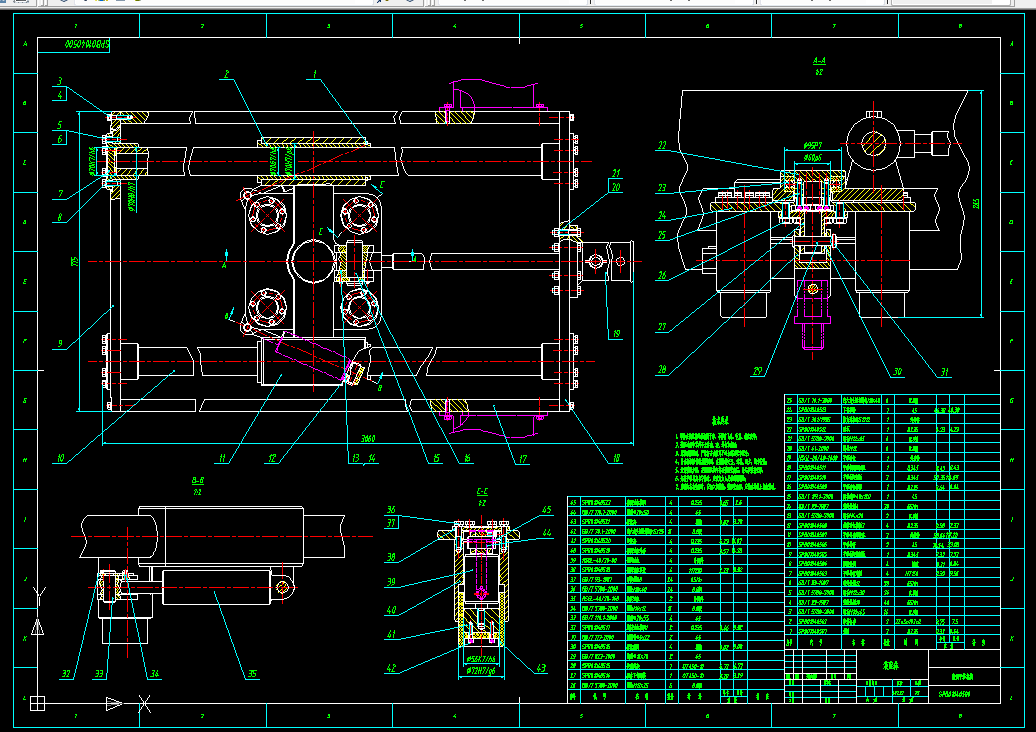This screenshot has height=732, width=1036.
Task: Select callout label 39 in section C-C
Action: [x=391, y=583]
